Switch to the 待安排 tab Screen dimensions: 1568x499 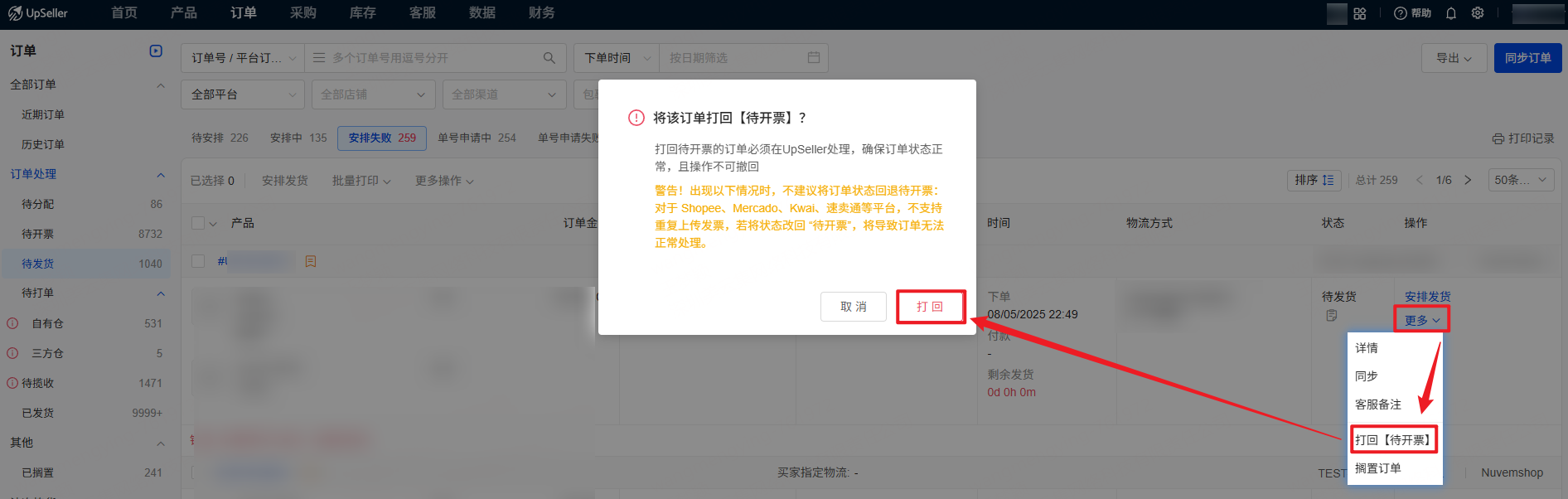coord(220,138)
